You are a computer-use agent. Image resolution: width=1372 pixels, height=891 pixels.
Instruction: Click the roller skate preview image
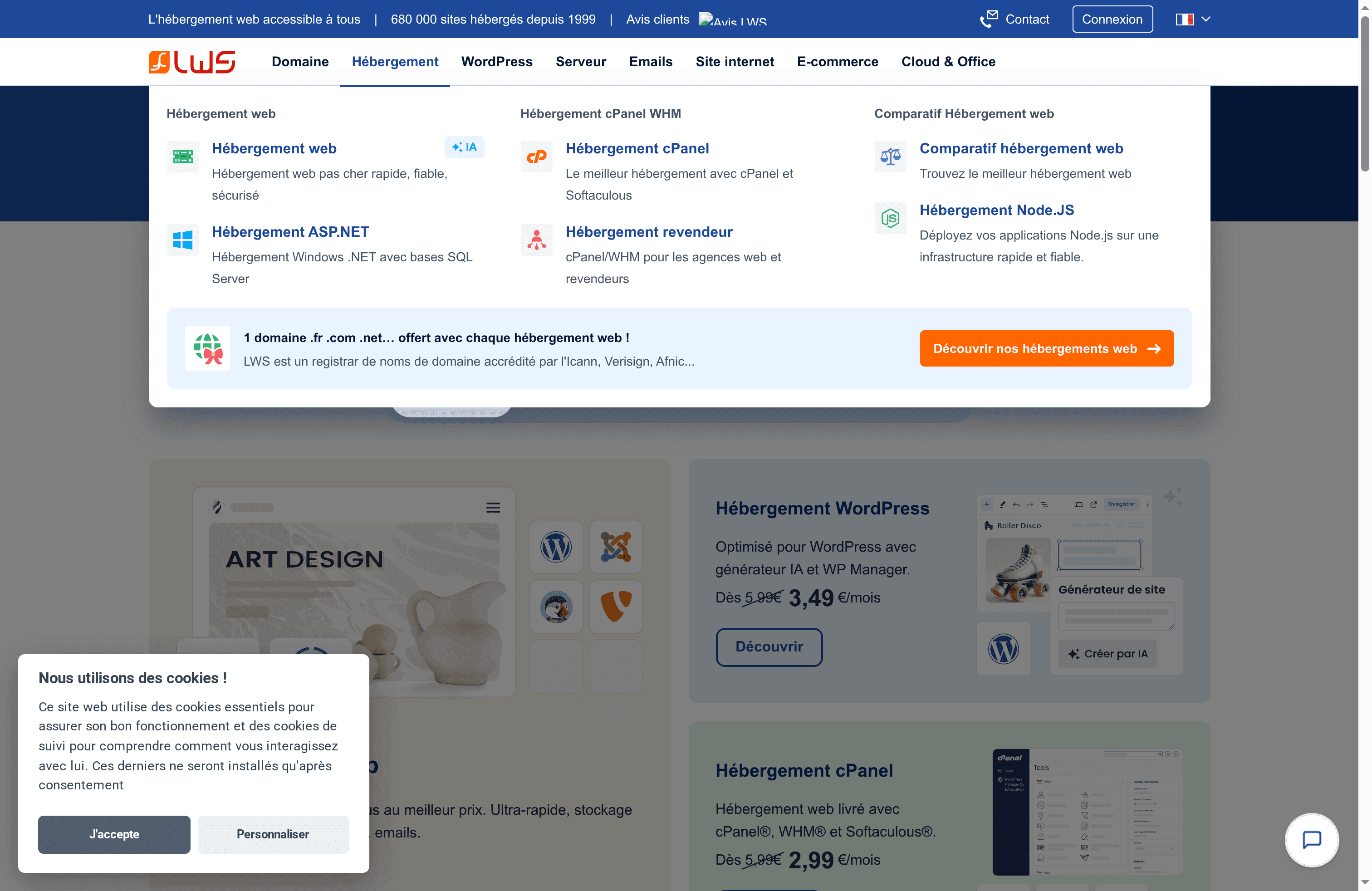click(x=1018, y=571)
